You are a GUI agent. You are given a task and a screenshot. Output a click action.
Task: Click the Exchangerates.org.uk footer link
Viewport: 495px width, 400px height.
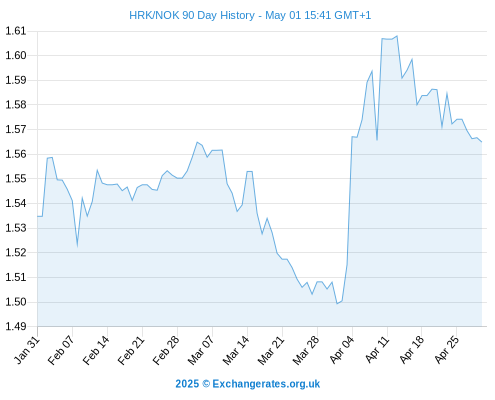266,384
